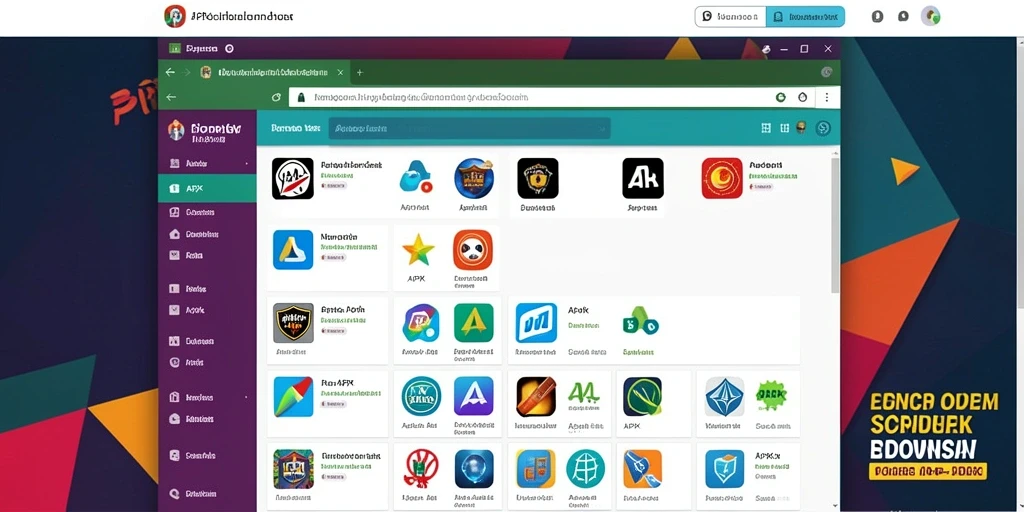Expand the first sidebar item arrow
This screenshot has width=1024, height=512.
(x=246, y=163)
